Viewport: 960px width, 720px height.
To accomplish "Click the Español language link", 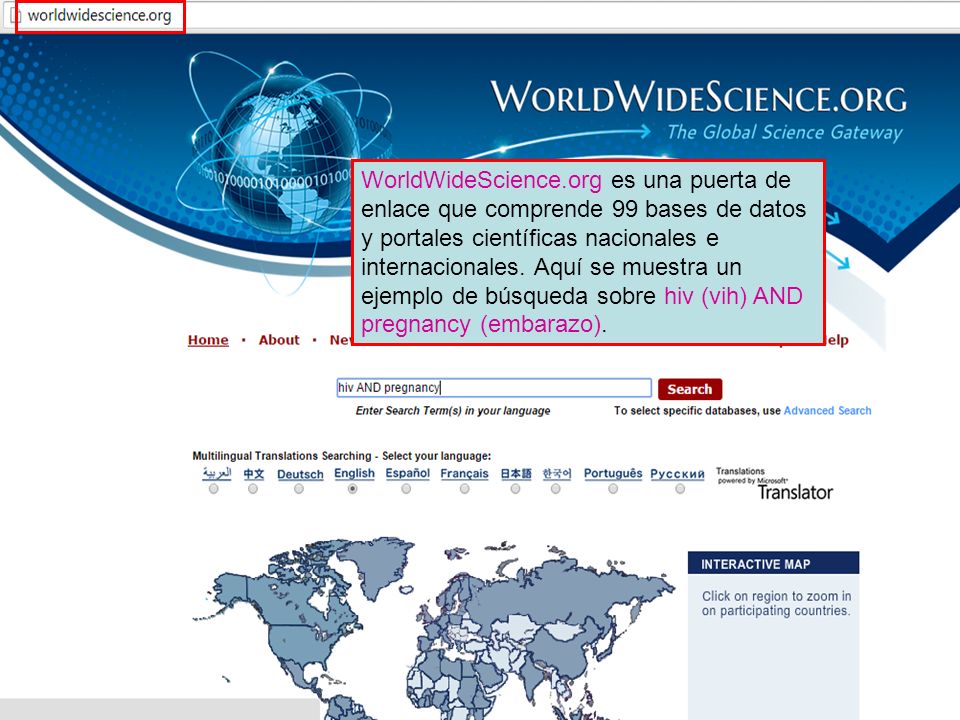I will click(x=408, y=473).
